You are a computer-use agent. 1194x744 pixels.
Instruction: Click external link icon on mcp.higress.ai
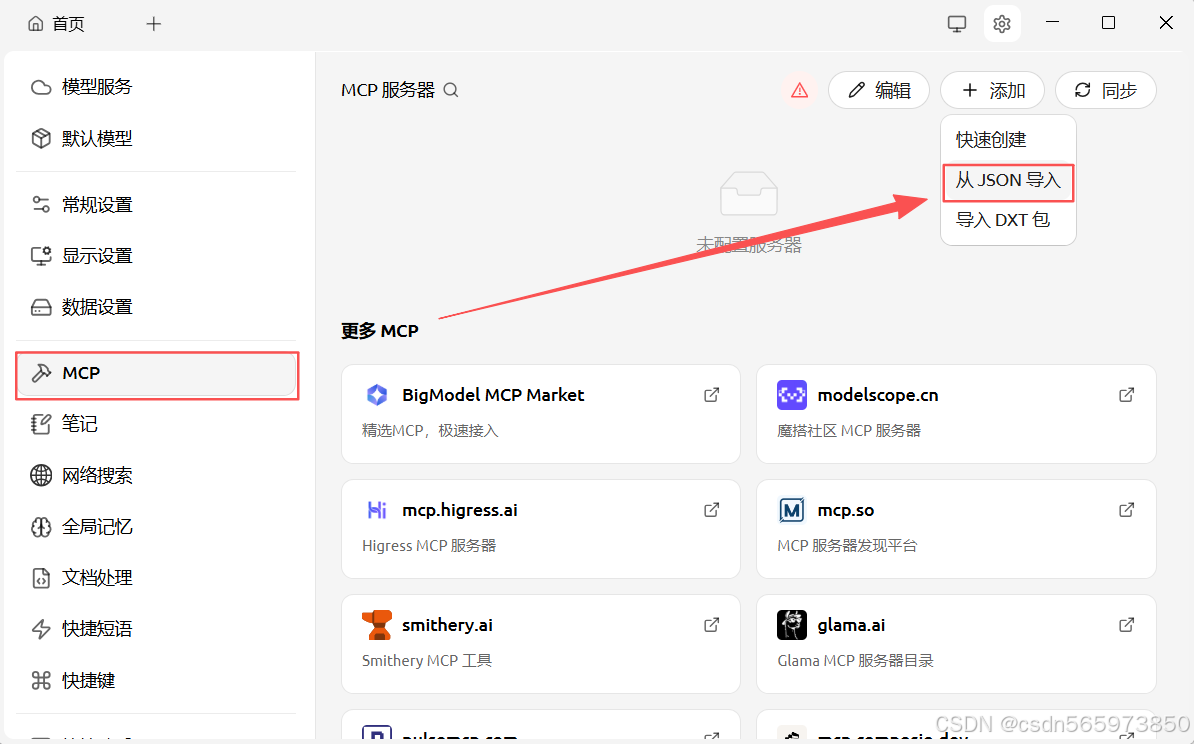[711, 509]
